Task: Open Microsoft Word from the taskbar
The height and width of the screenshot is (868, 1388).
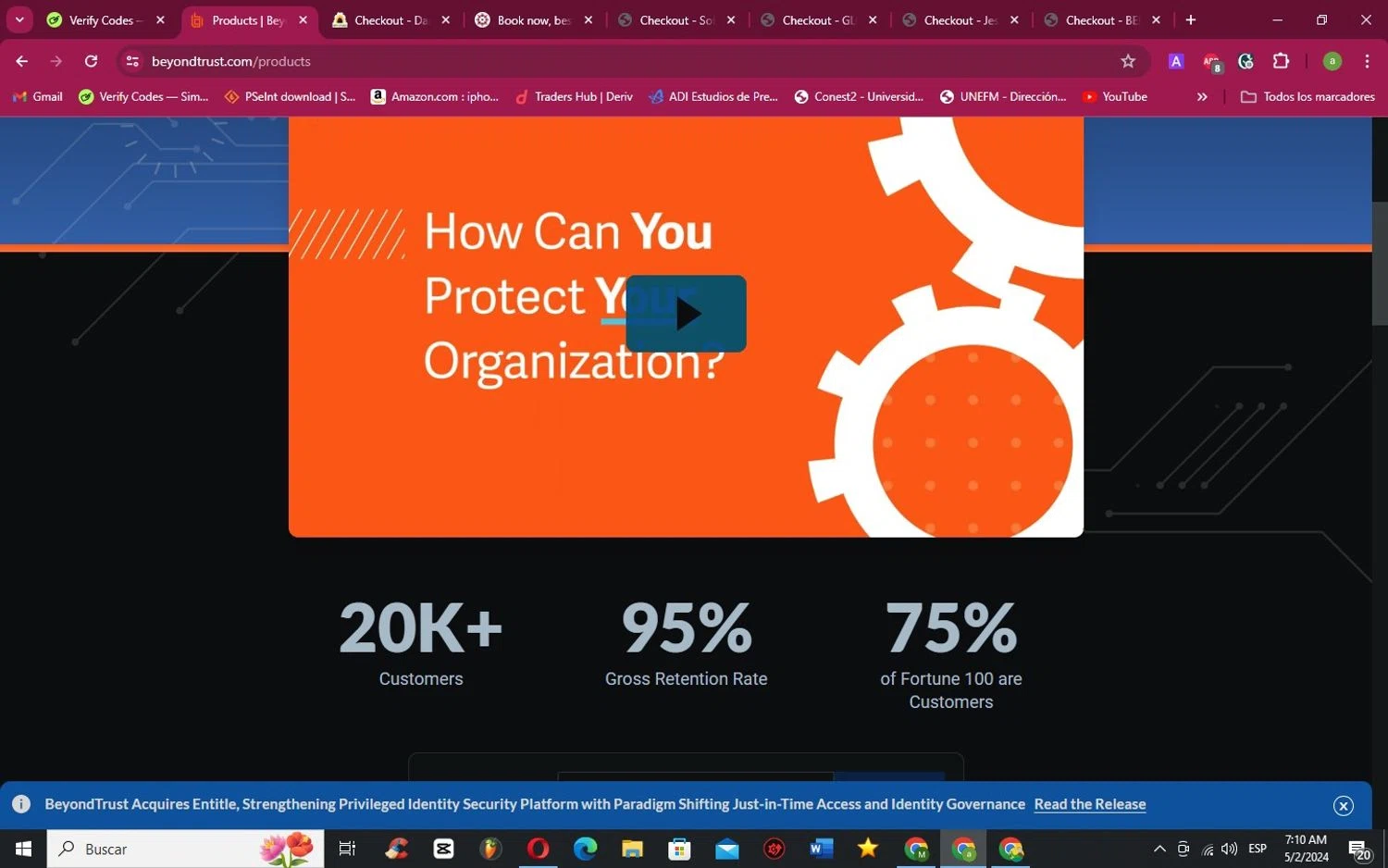Action: (x=821, y=849)
